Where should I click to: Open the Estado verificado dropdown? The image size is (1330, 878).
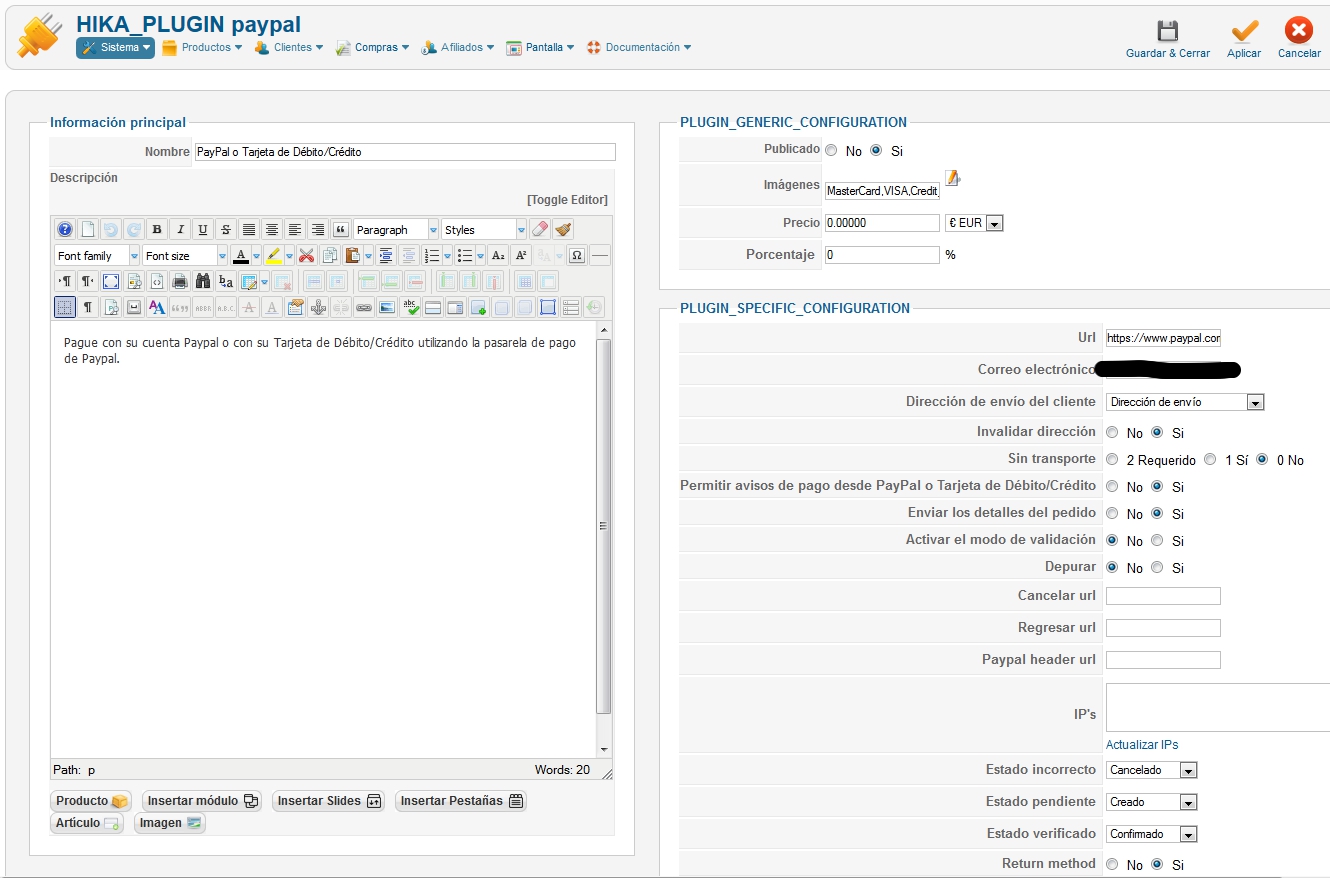click(x=1152, y=834)
